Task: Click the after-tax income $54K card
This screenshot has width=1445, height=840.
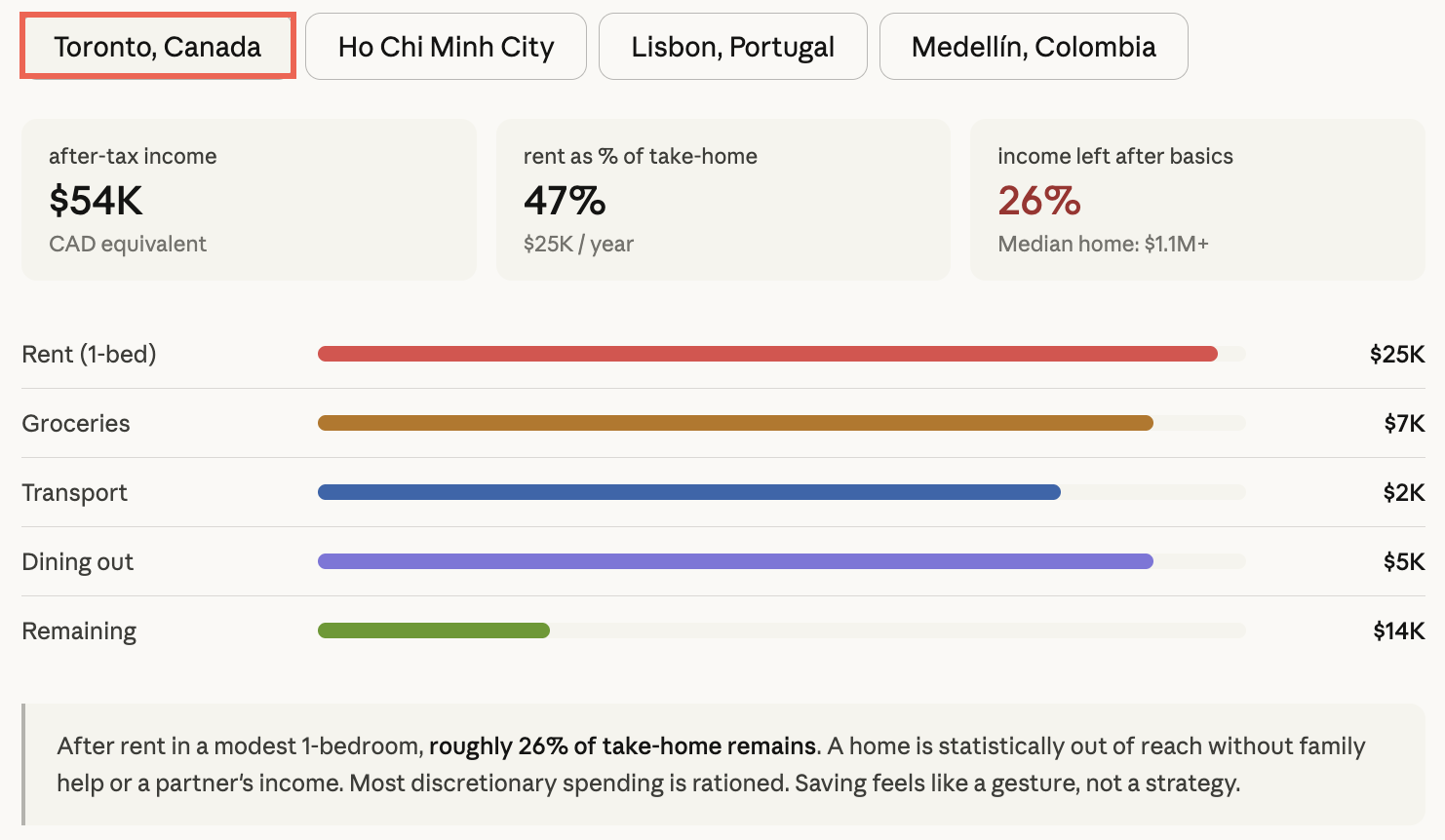Action: [x=249, y=200]
